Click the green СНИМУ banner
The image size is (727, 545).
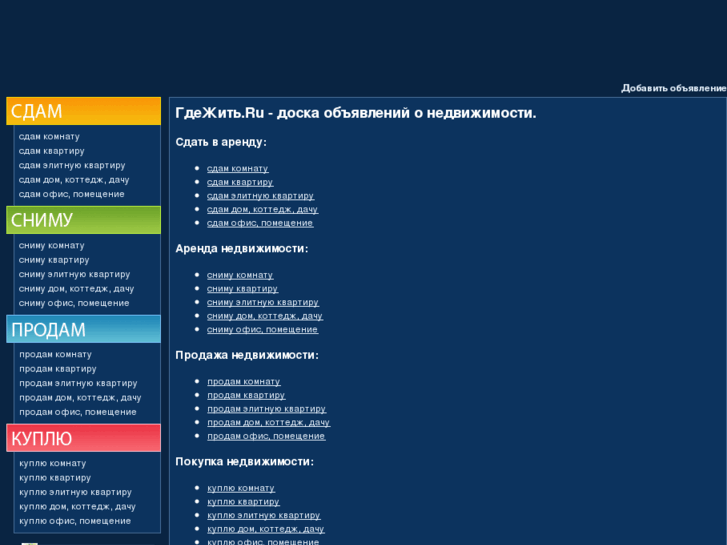point(83,220)
